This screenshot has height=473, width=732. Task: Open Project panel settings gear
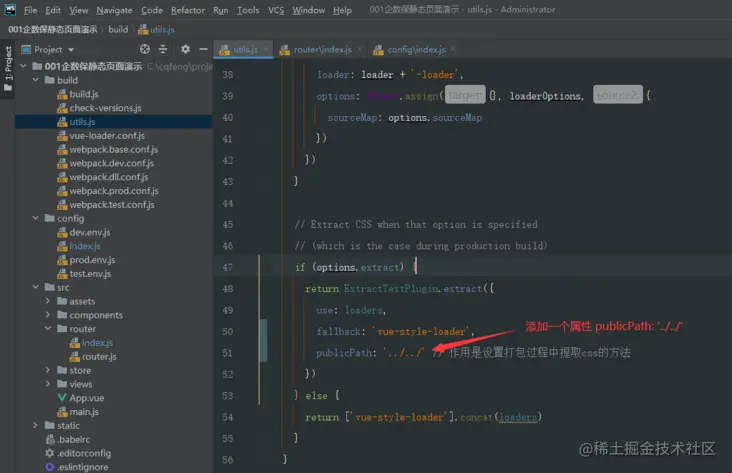click(x=185, y=49)
